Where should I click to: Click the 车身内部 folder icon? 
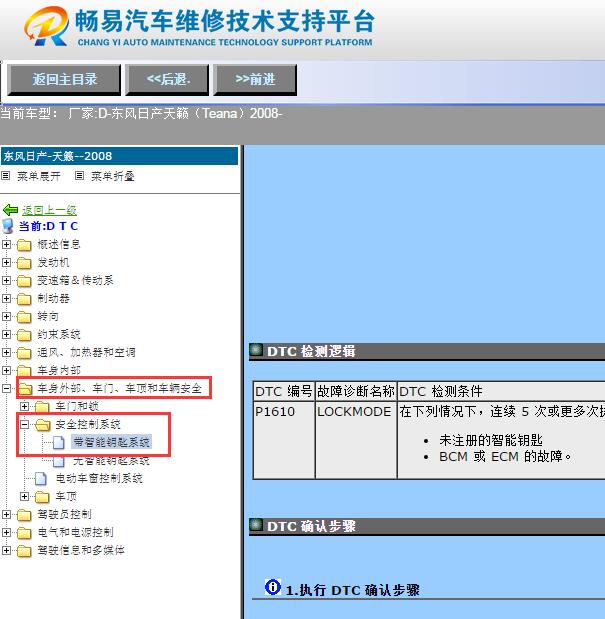coord(24,371)
